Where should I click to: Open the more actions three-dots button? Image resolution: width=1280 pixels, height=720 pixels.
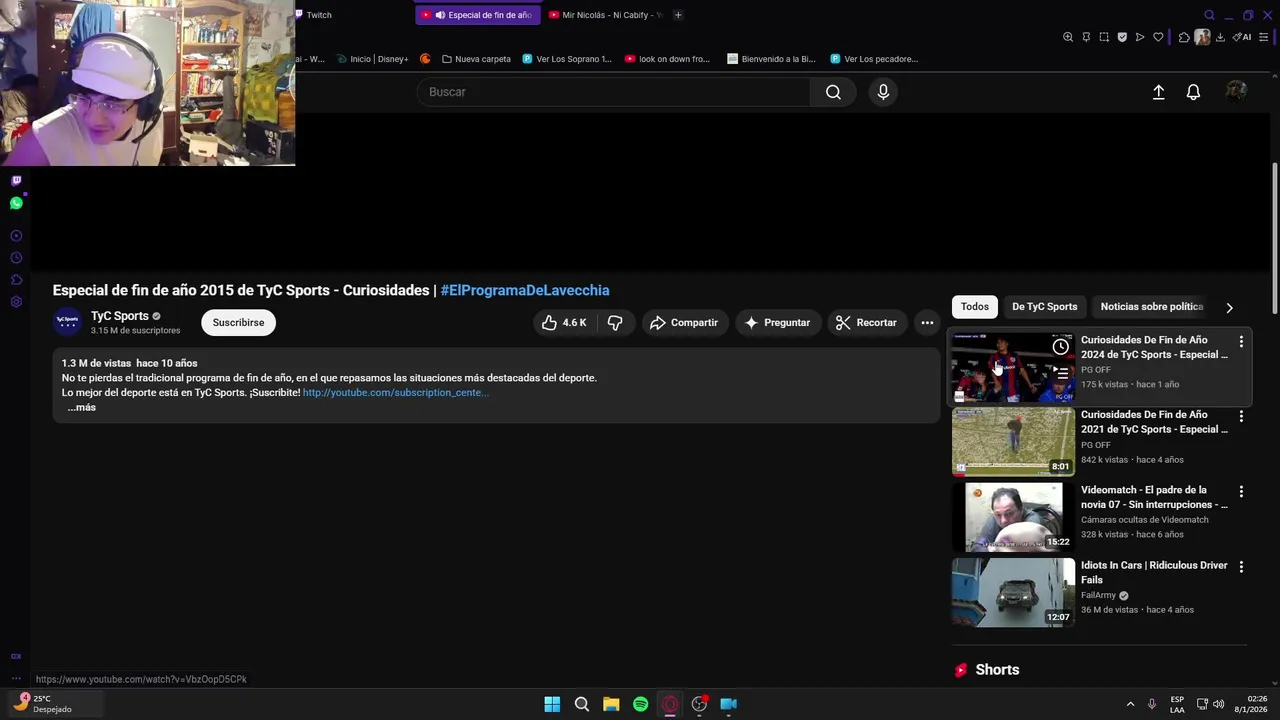click(927, 322)
